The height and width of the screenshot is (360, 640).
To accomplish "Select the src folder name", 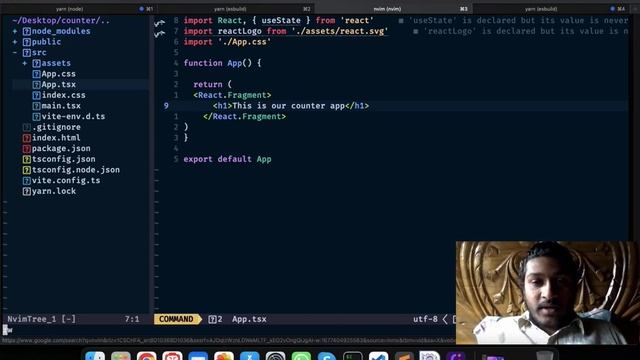I will pos(39,53).
